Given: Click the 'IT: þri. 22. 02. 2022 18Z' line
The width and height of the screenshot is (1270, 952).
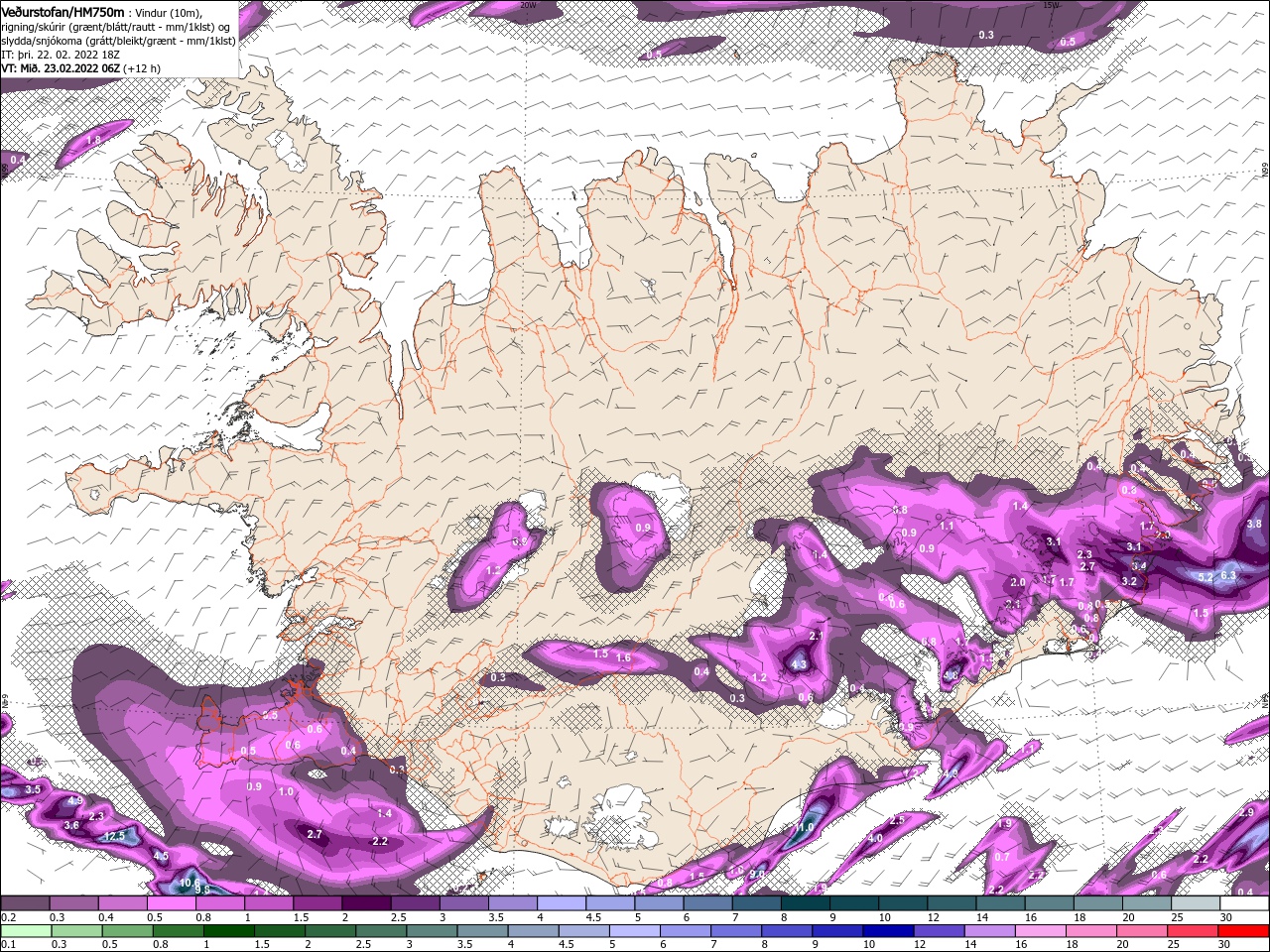Looking at the screenshot, I should coord(59,54).
